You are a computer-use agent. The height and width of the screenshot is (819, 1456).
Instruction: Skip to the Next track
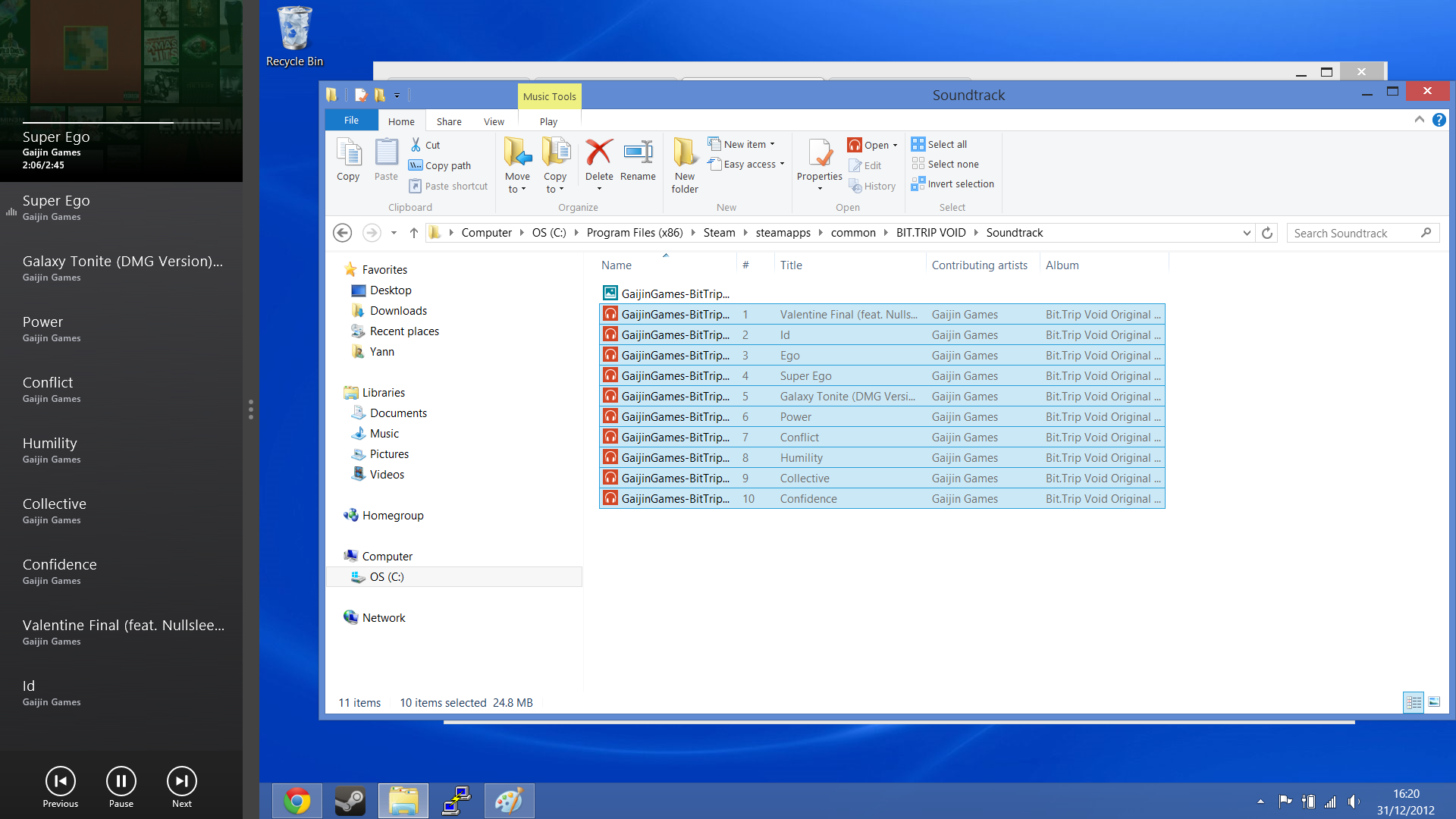tap(182, 782)
